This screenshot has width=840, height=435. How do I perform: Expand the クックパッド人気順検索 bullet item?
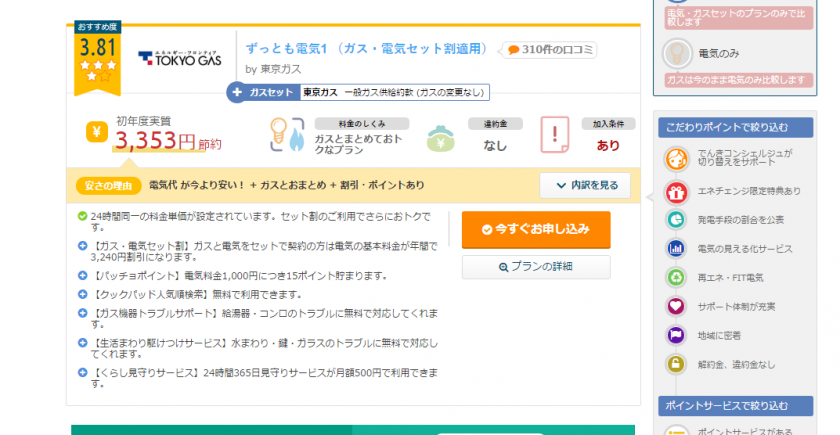point(82,294)
